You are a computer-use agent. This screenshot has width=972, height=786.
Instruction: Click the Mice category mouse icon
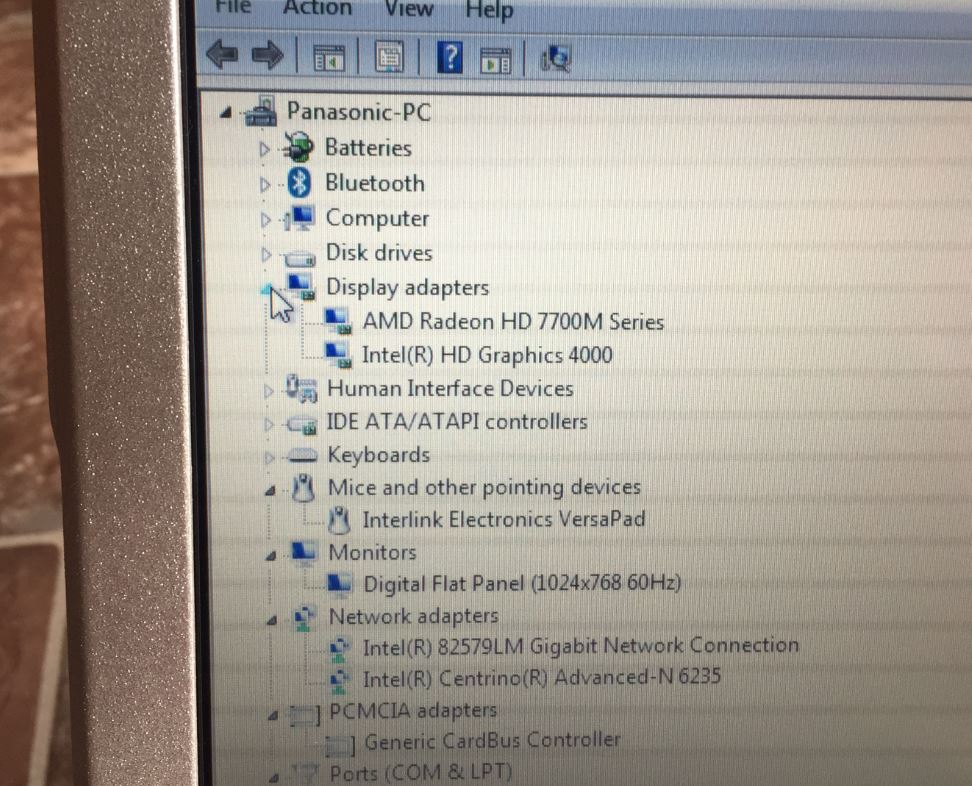tap(304, 488)
